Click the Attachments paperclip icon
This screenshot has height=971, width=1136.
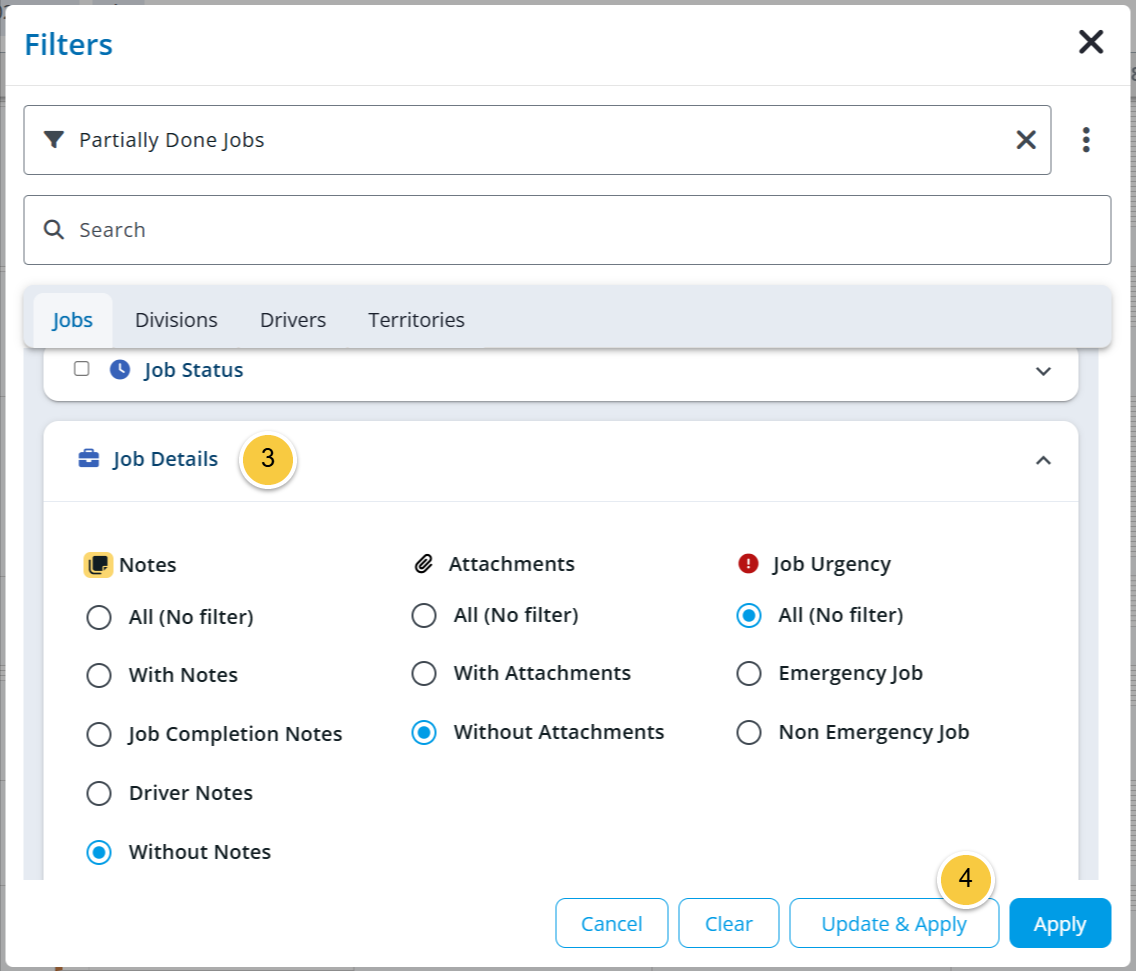[x=424, y=564]
